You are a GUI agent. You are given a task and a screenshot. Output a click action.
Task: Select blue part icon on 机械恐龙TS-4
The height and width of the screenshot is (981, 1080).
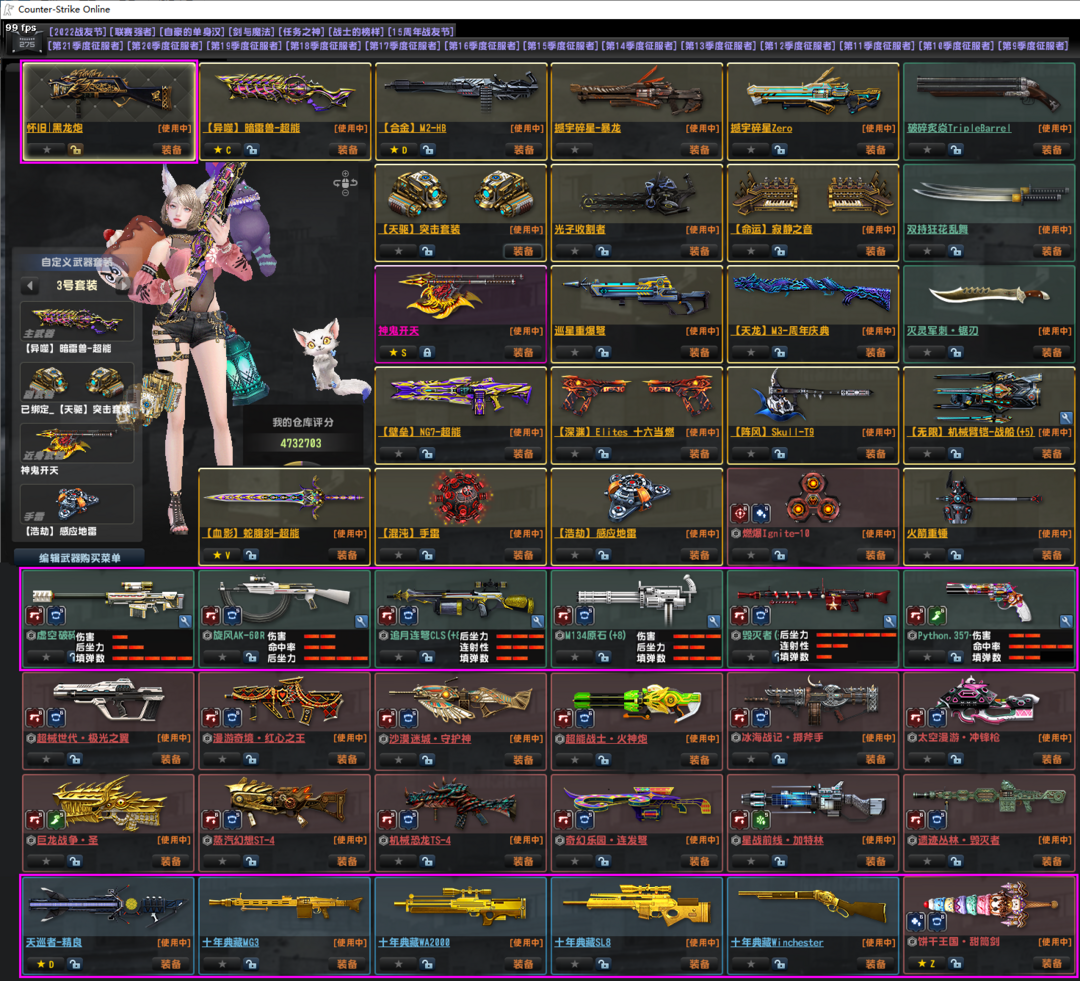click(x=408, y=820)
